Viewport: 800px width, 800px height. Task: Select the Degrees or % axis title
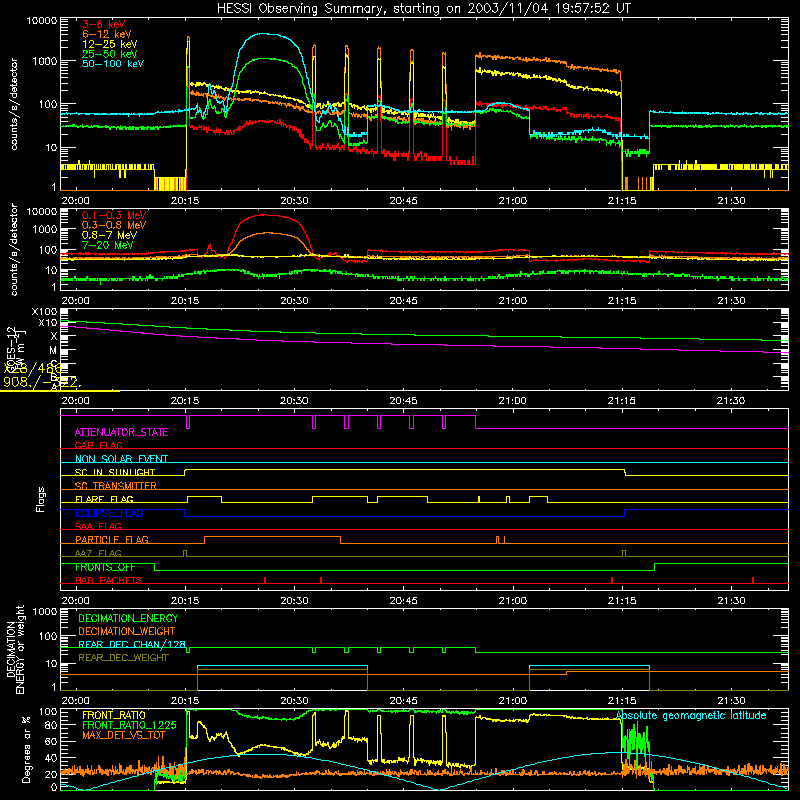(x=26, y=749)
